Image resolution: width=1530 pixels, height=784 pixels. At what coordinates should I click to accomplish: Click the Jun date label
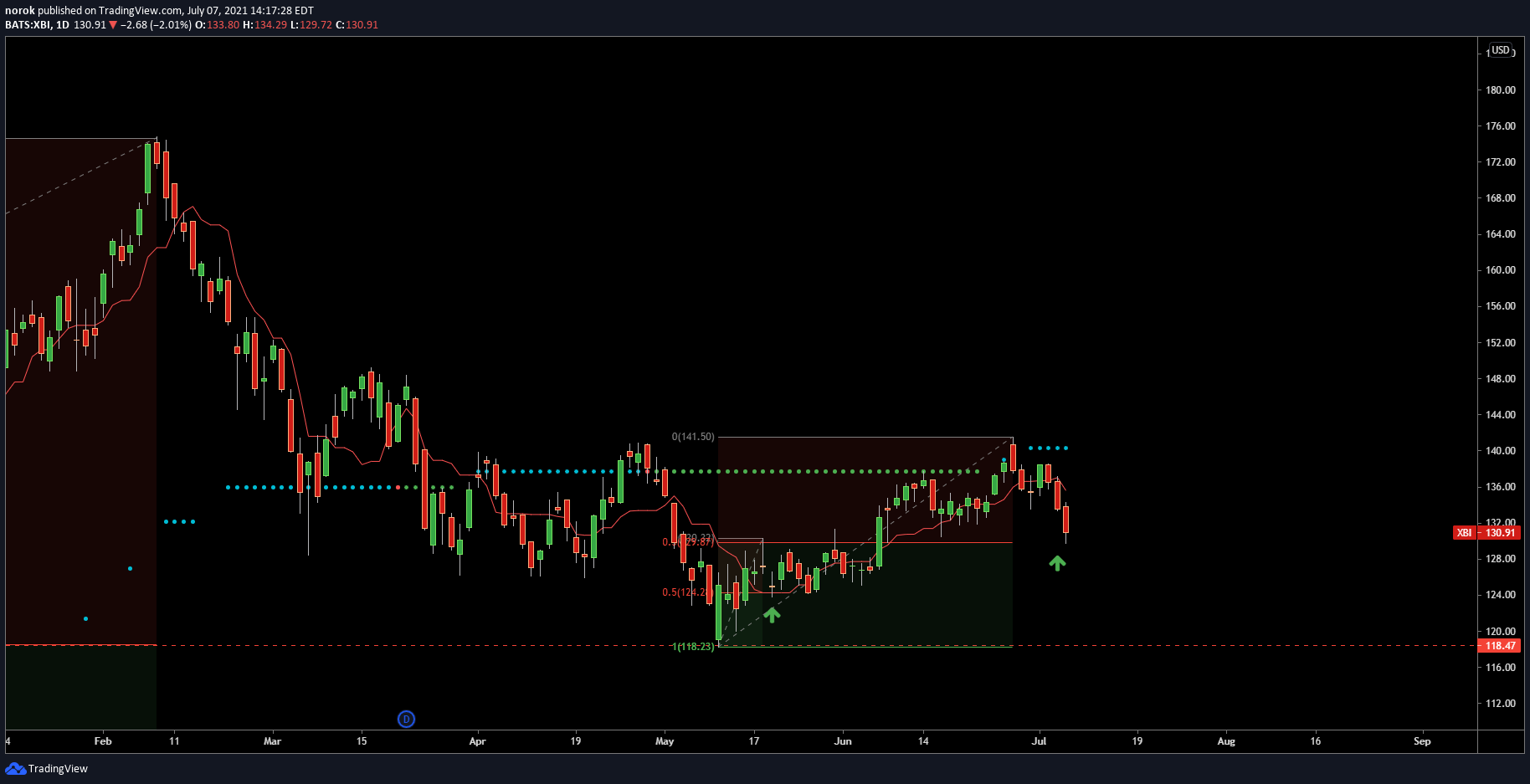click(843, 740)
